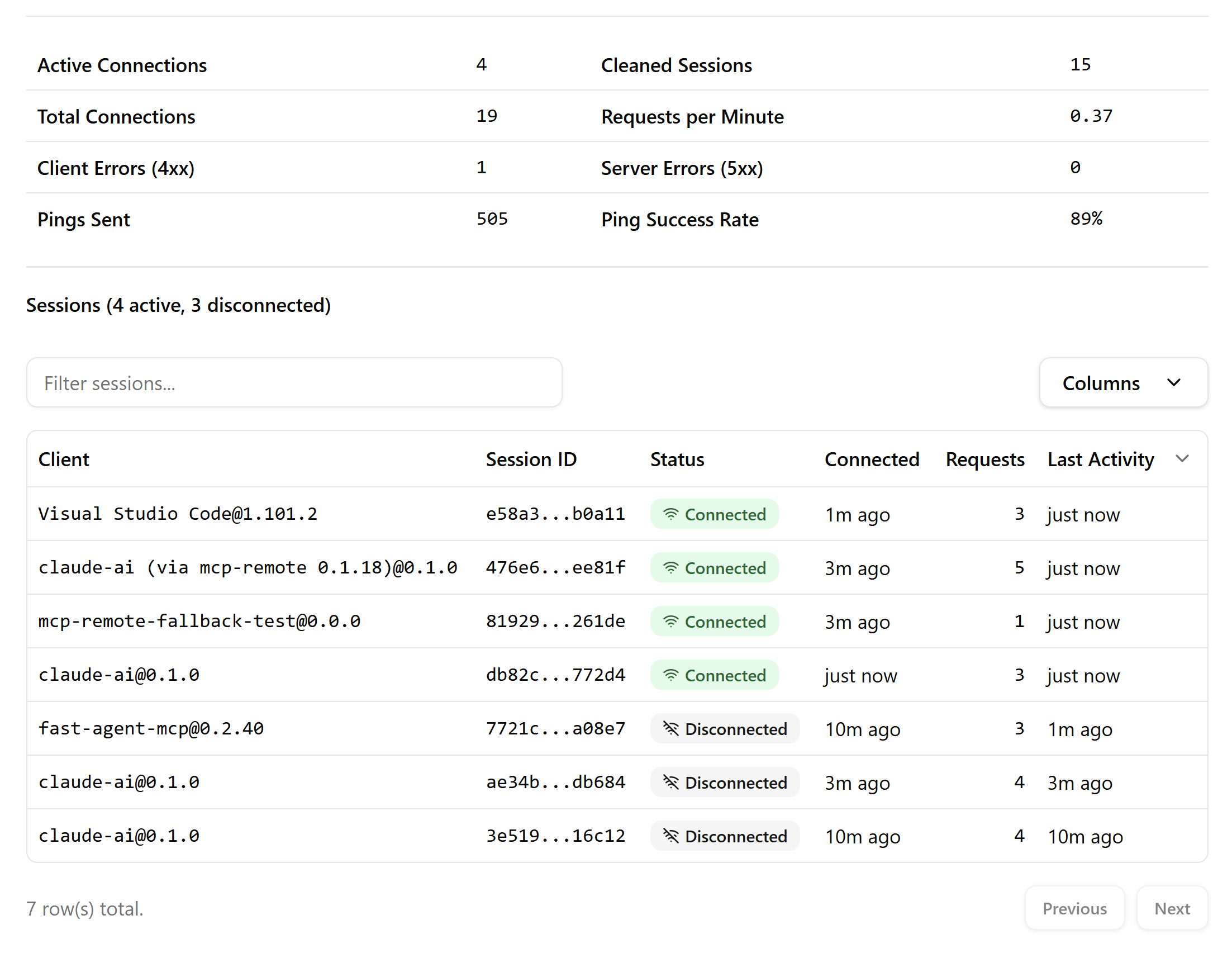Click the disconnected wifi icon on the last session row
Image resolution: width=1232 pixels, height=953 pixels.
pyautogui.click(x=670, y=836)
